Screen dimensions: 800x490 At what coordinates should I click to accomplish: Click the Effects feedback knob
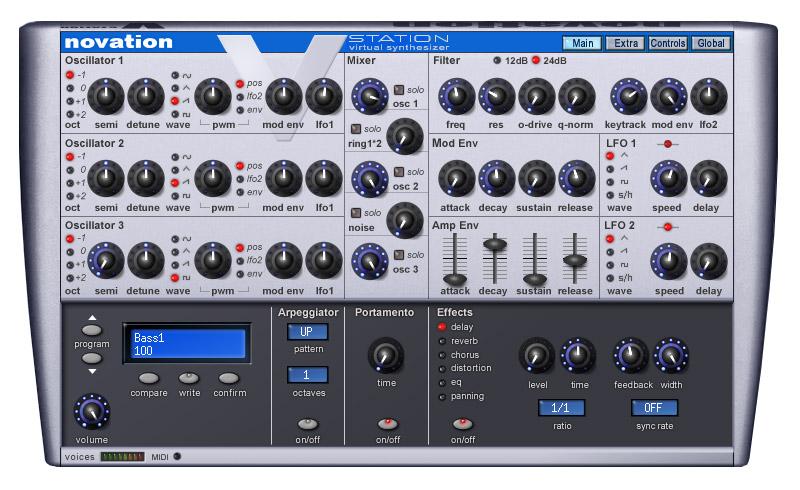click(630, 355)
